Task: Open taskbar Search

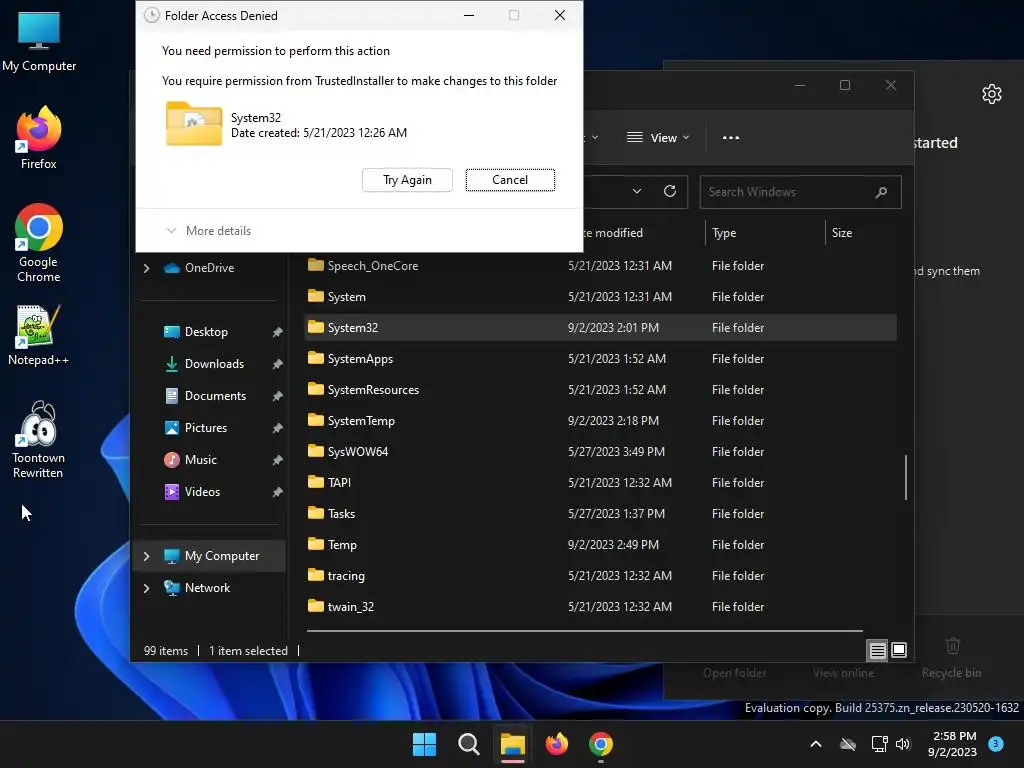Action: 468,744
